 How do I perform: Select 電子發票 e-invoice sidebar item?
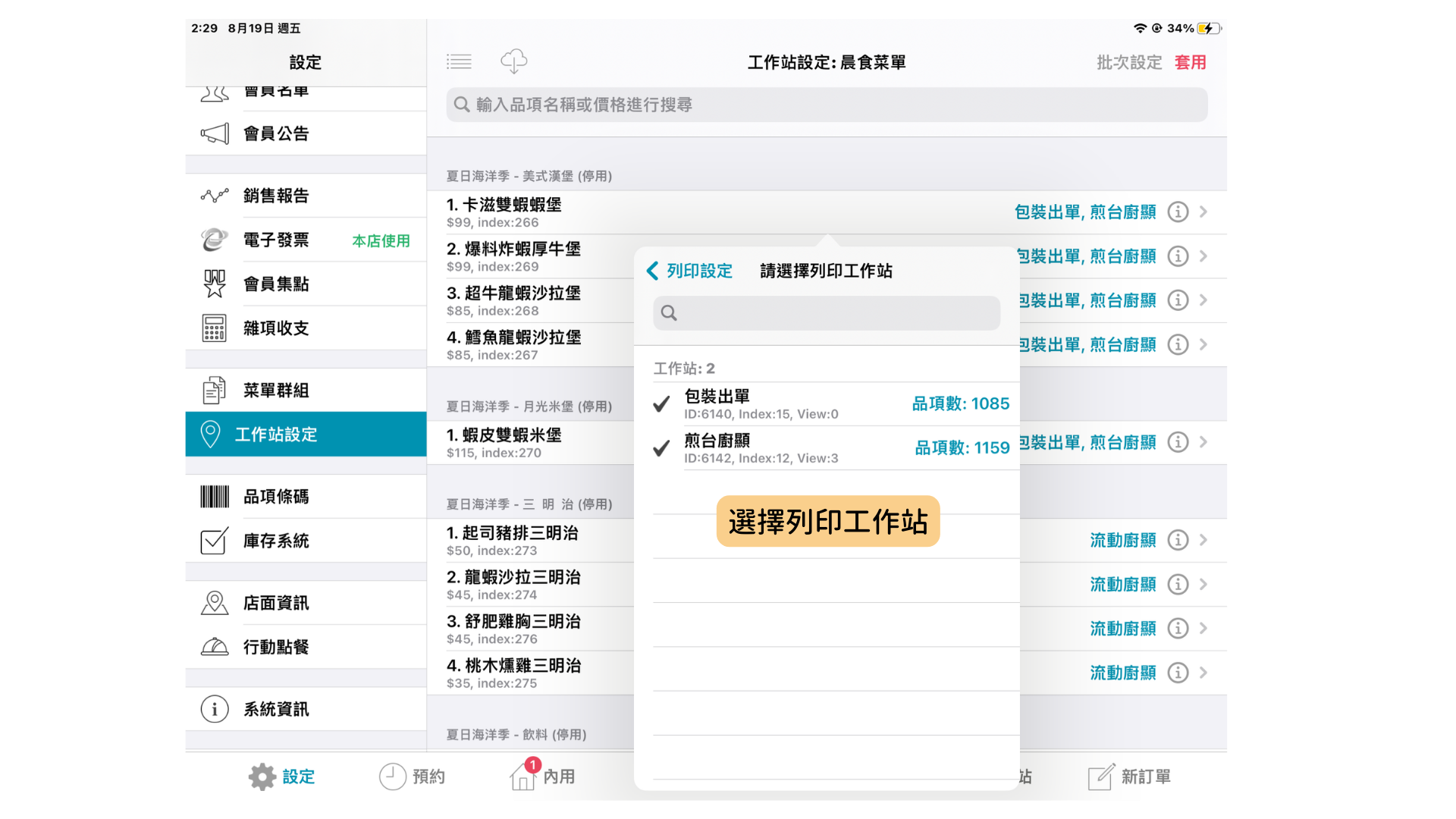coord(306,240)
